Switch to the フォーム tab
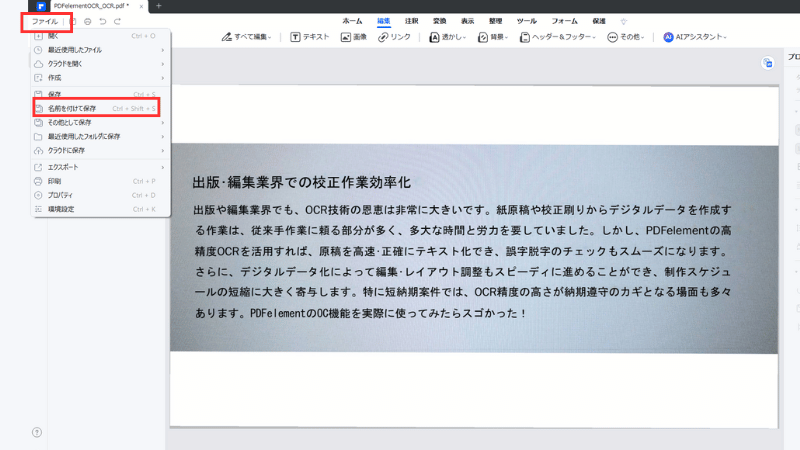This screenshot has width=800, height=450. (x=564, y=21)
